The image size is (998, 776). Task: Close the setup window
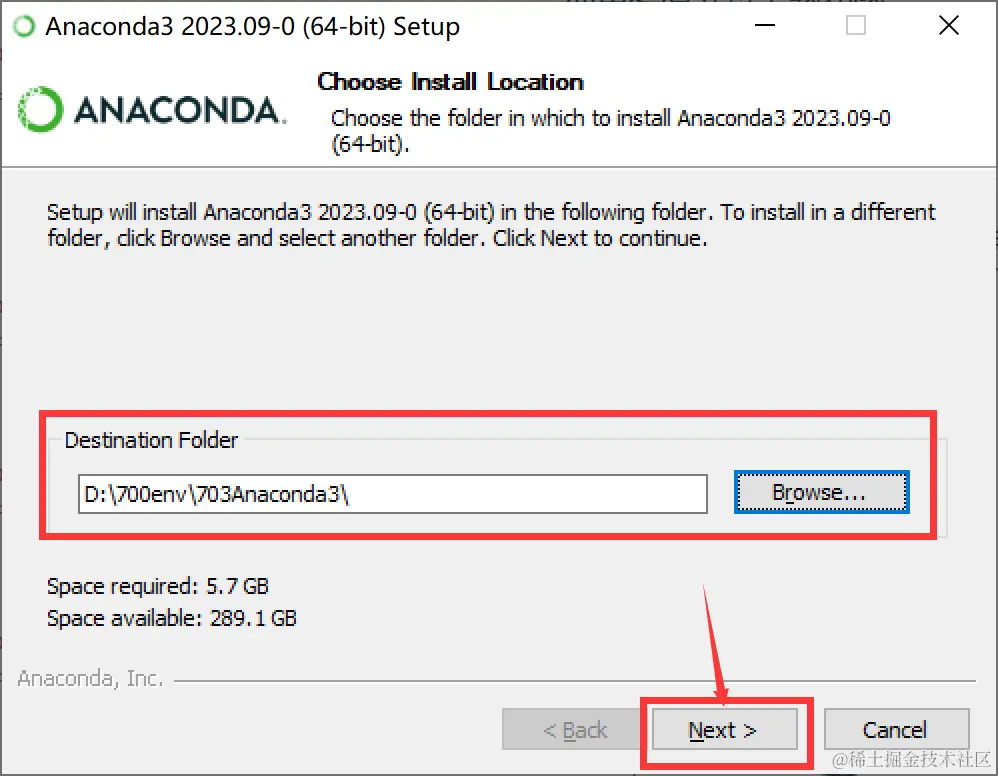click(948, 25)
